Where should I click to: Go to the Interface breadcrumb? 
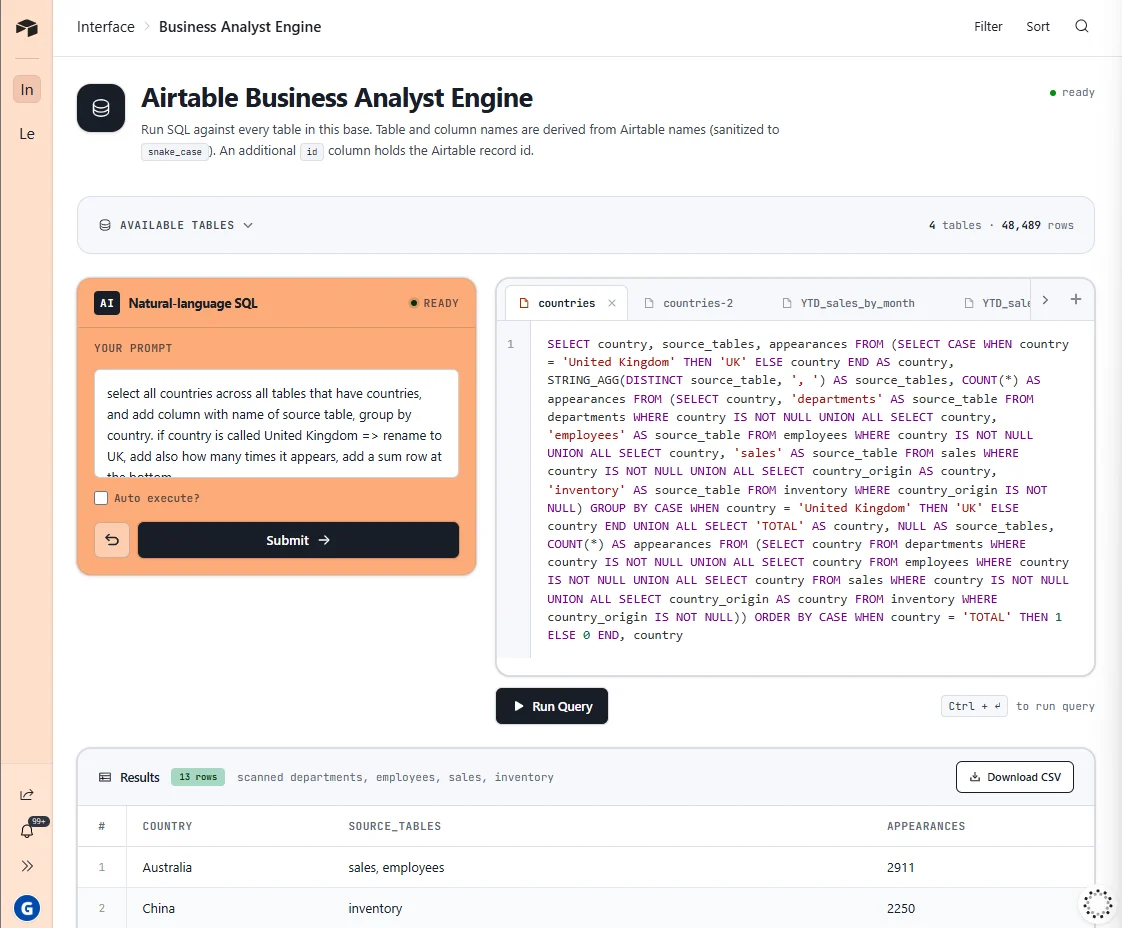pyautogui.click(x=106, y=26)
